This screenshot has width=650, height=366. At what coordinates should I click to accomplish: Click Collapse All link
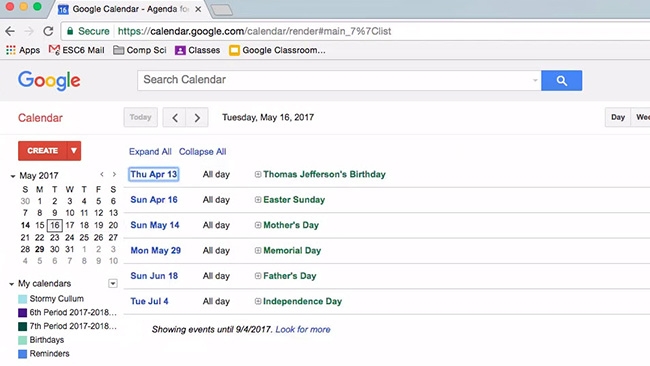203,152
